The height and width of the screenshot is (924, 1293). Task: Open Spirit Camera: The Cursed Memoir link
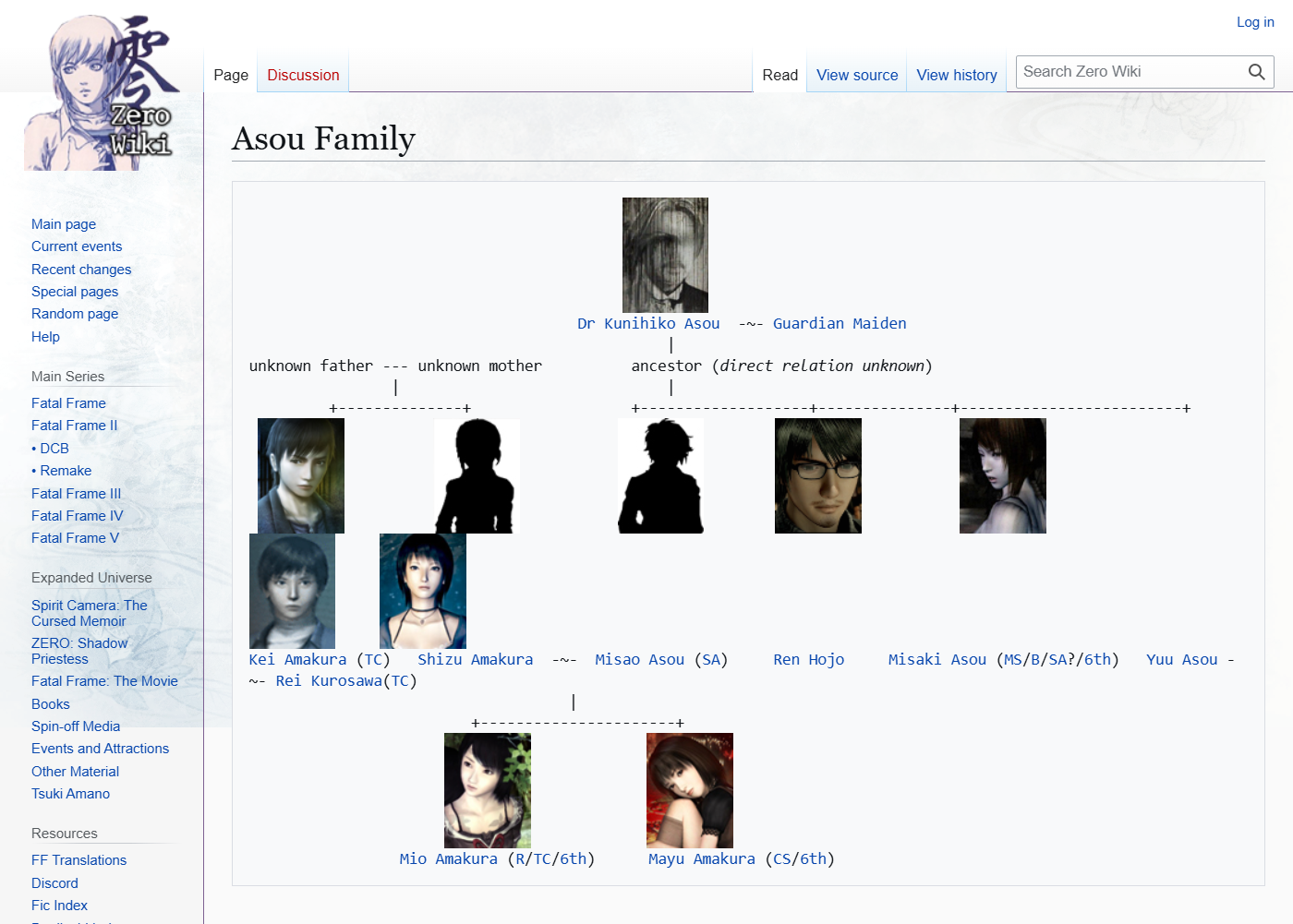pos(90,613)
